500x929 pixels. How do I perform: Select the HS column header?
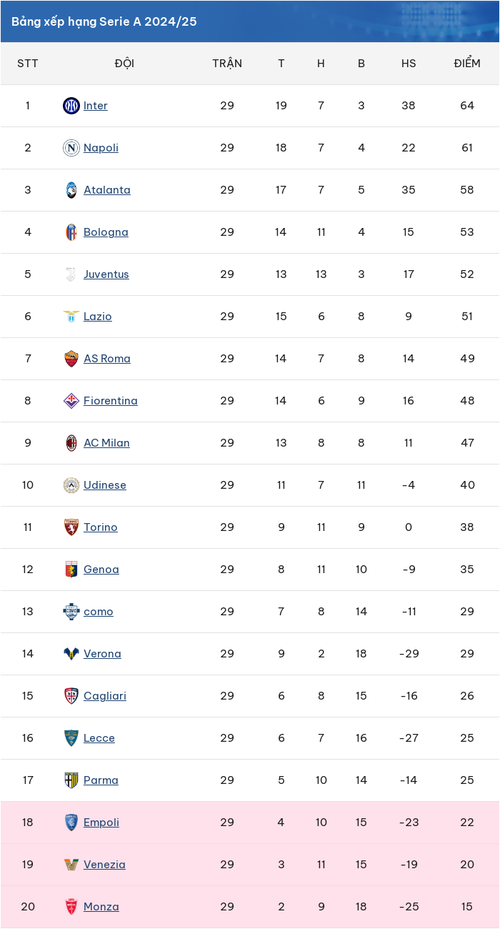pyautogui.click(x=408, y=63)
